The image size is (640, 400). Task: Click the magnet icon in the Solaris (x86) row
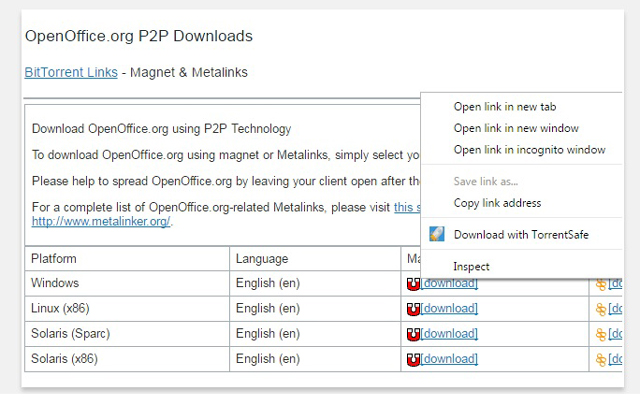[412, 359]
